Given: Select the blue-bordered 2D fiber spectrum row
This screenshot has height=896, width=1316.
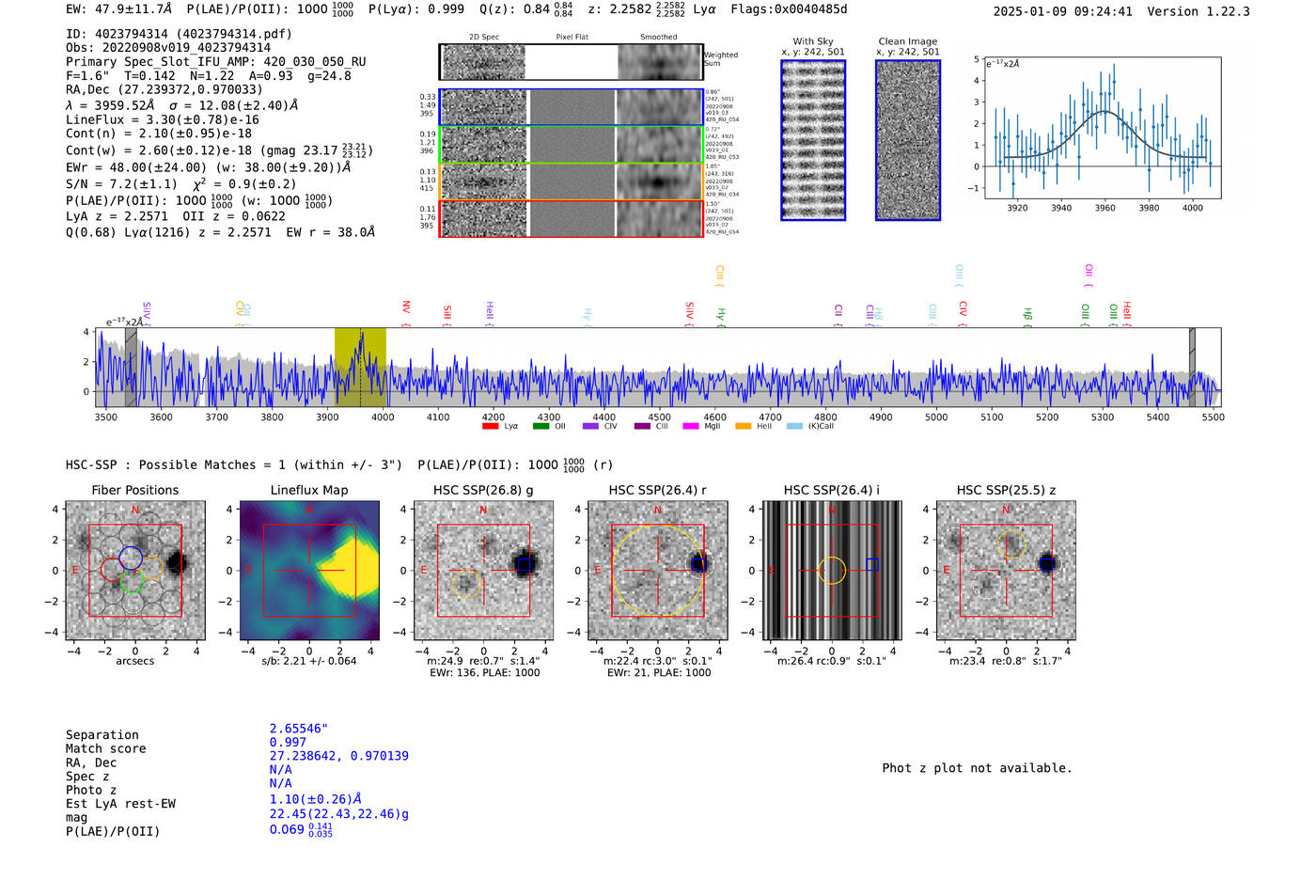Looking at the screenshot, I should [x=572, y=107].
